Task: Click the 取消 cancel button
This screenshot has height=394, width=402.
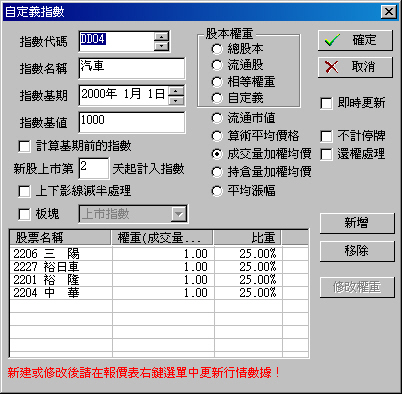Action: [x=355, y=67]
